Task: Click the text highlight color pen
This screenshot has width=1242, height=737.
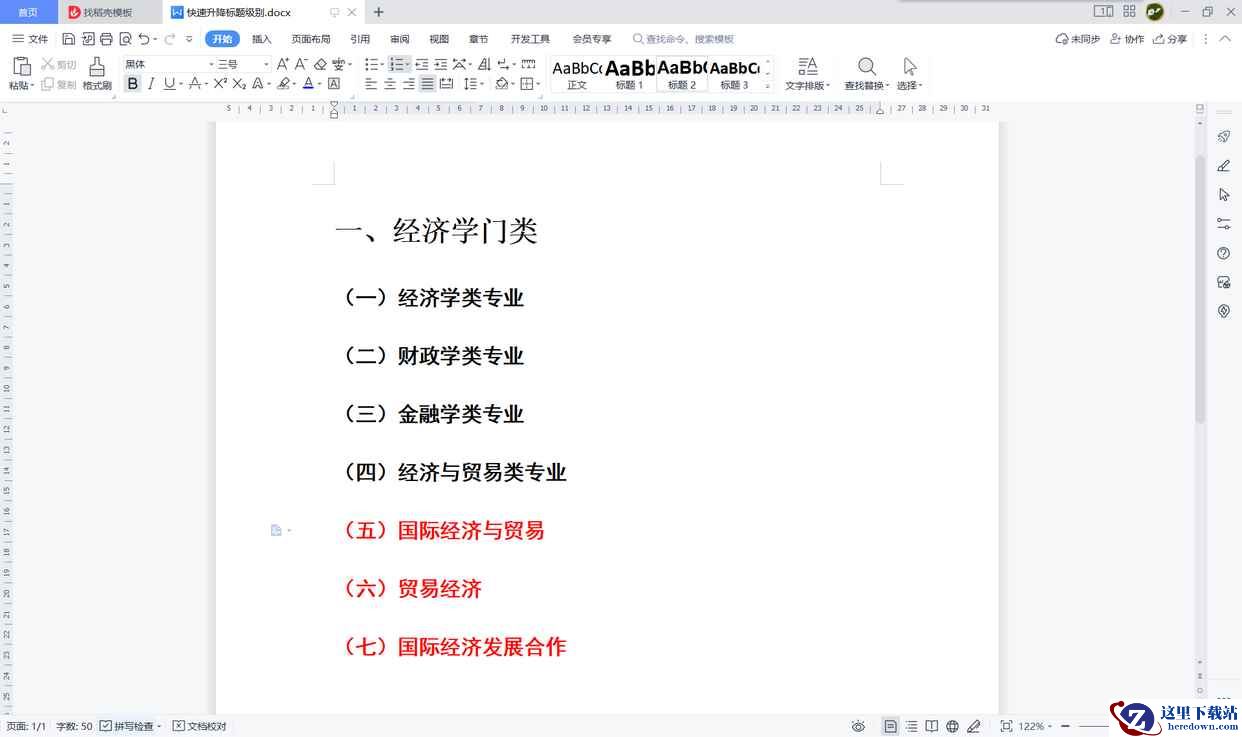Action: (283, 84)
